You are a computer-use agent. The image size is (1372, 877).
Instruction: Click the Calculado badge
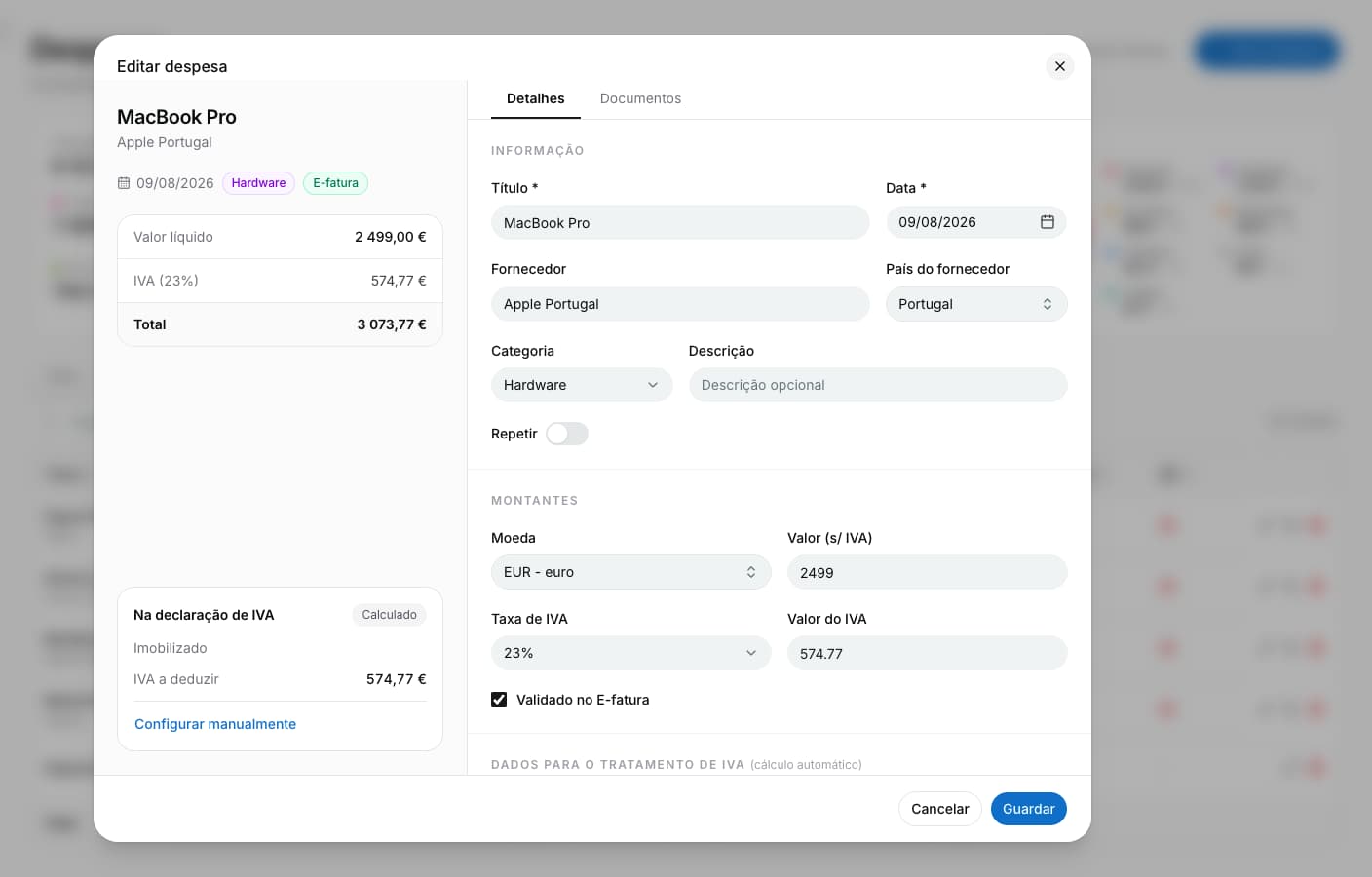tap(389, 615)
